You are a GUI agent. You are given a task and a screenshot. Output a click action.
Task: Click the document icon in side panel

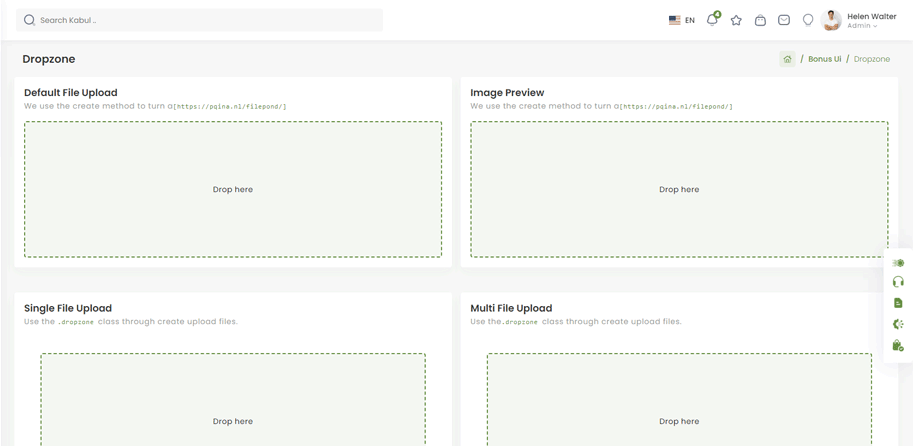pyautogui.click(x=898, y=303)
